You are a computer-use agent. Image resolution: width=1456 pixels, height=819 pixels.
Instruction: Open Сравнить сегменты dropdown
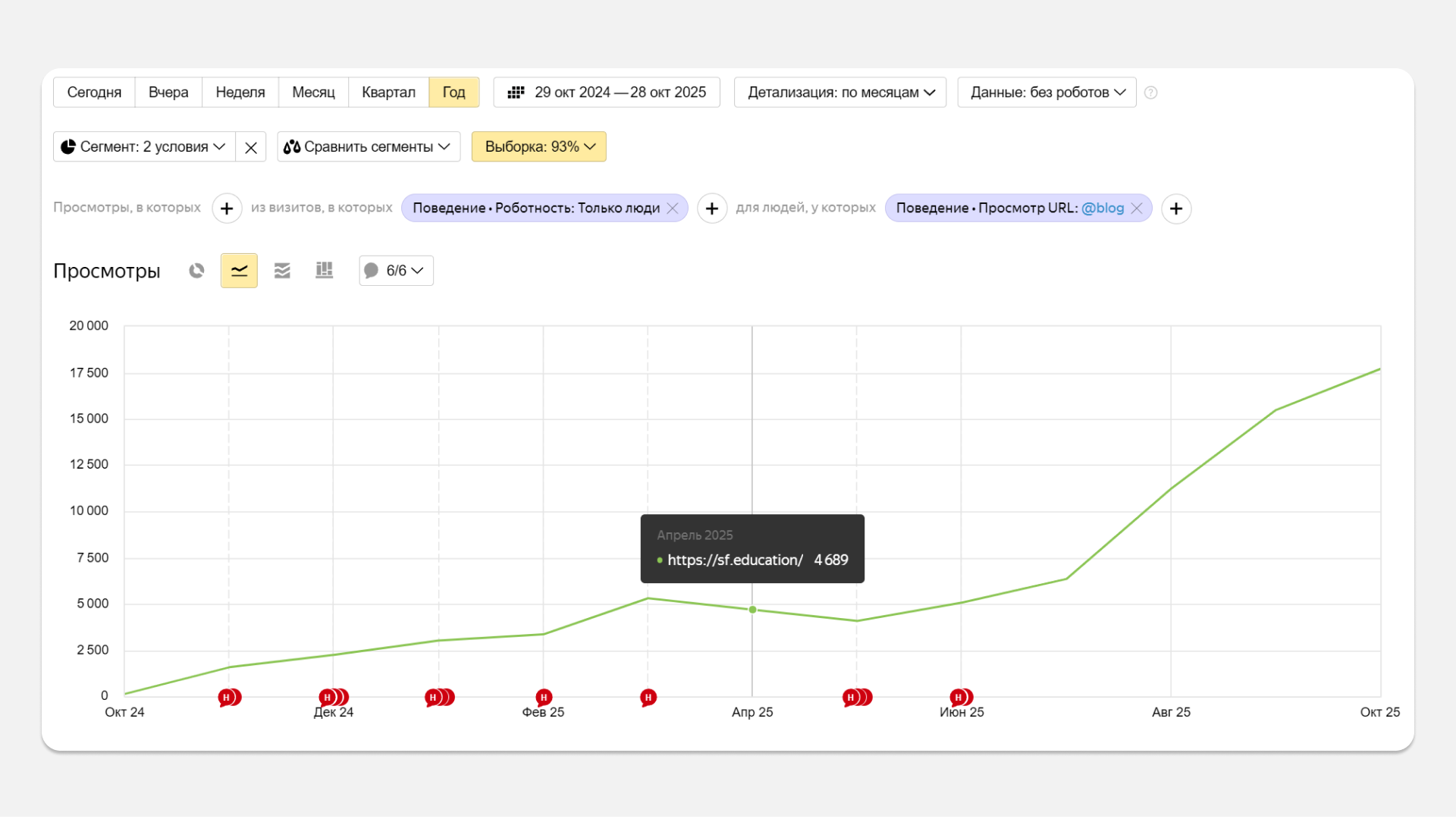[x=369, y=147]
